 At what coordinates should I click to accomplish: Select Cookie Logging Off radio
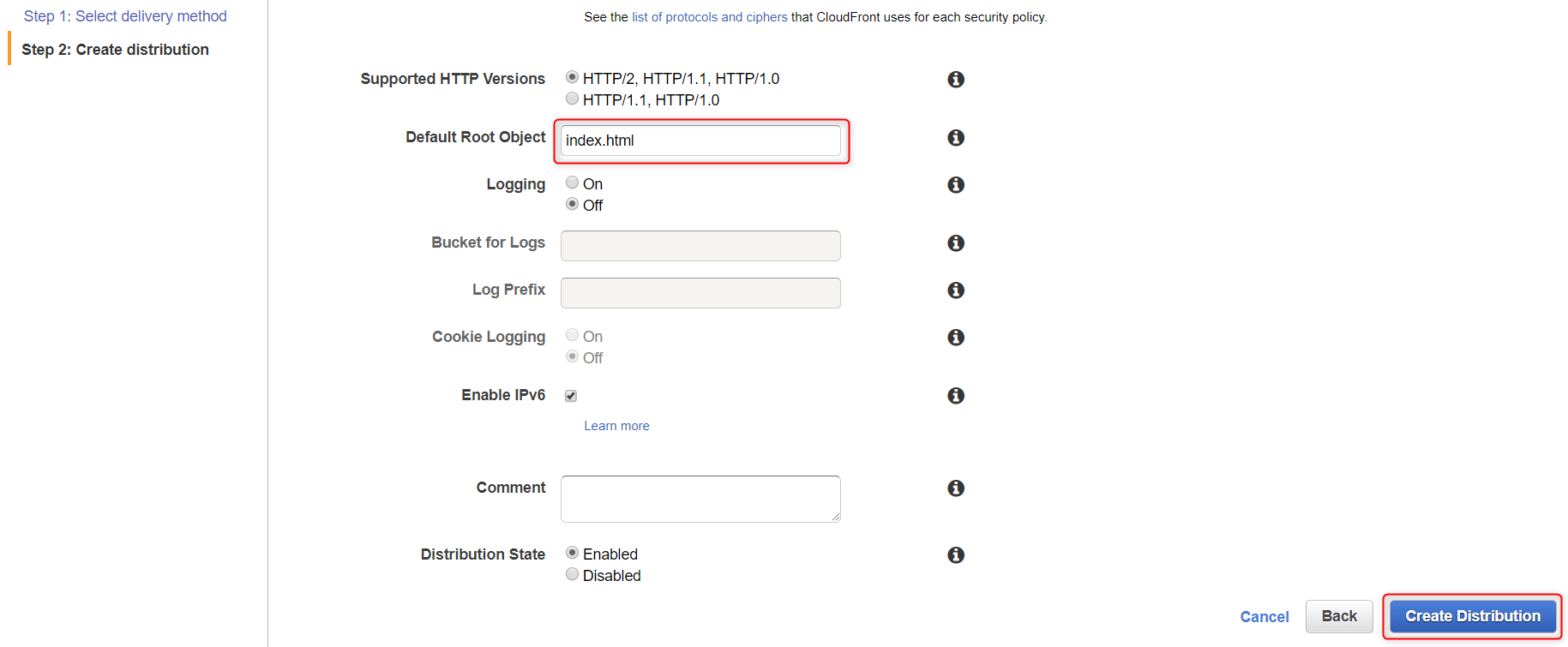click(572, 356)
